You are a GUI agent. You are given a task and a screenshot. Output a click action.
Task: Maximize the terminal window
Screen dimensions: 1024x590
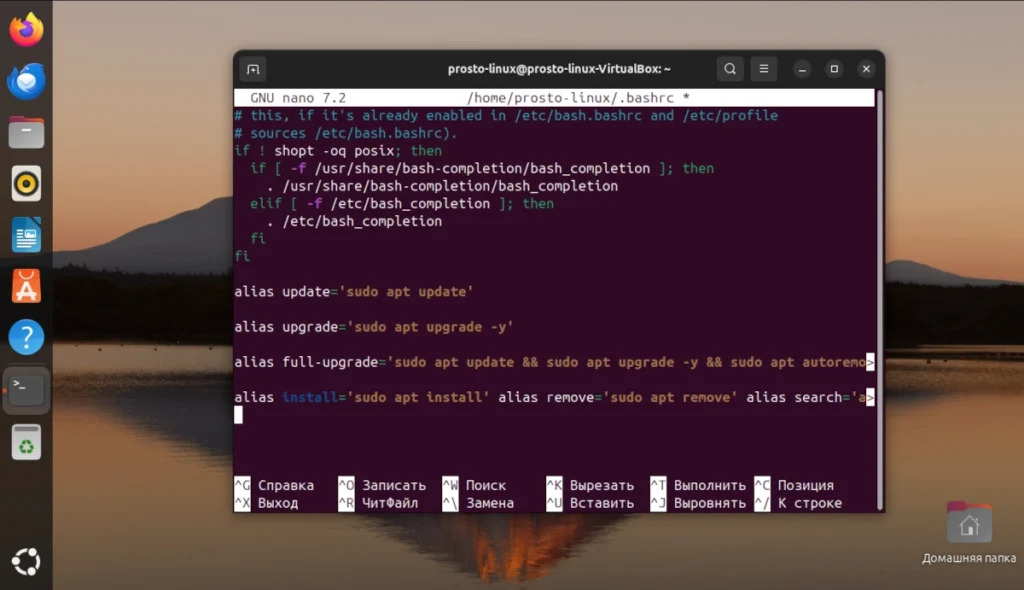pos(834,69)
